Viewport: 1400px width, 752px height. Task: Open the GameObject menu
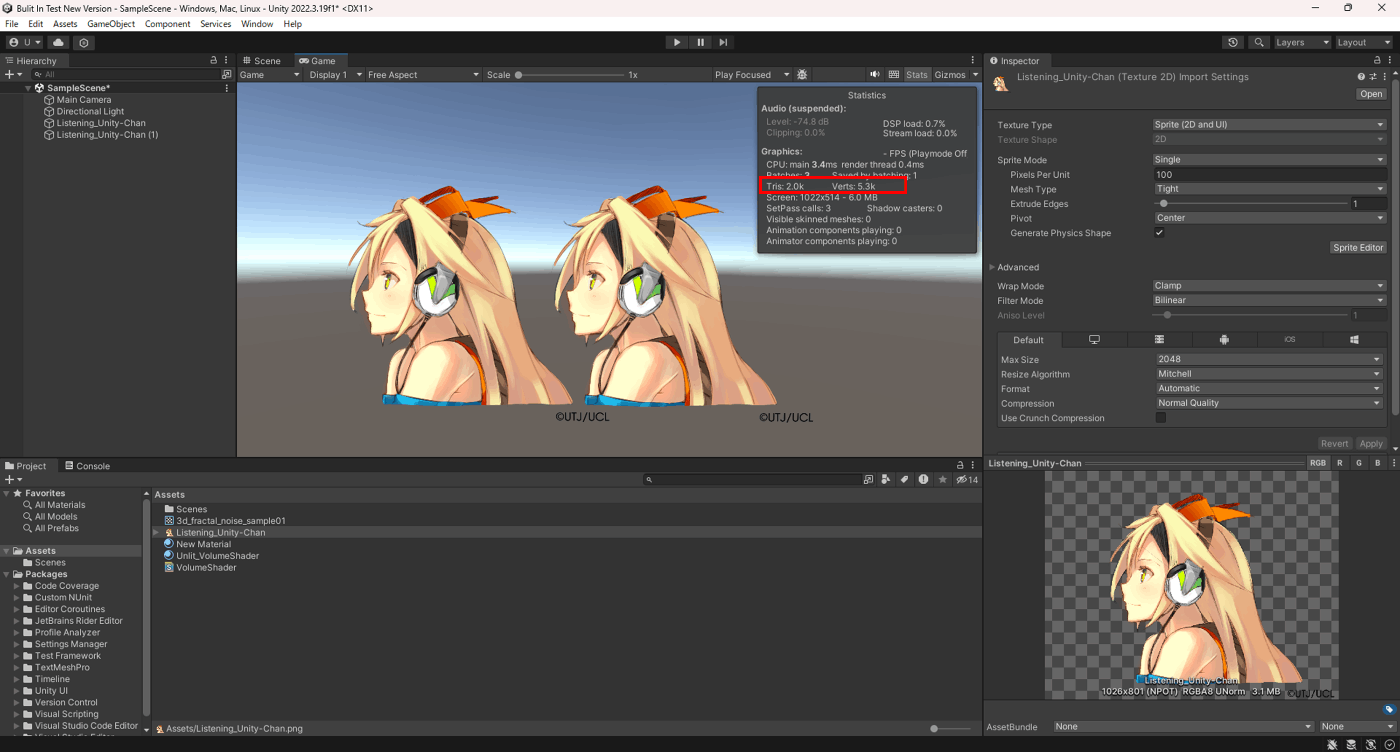click(111, 24)
